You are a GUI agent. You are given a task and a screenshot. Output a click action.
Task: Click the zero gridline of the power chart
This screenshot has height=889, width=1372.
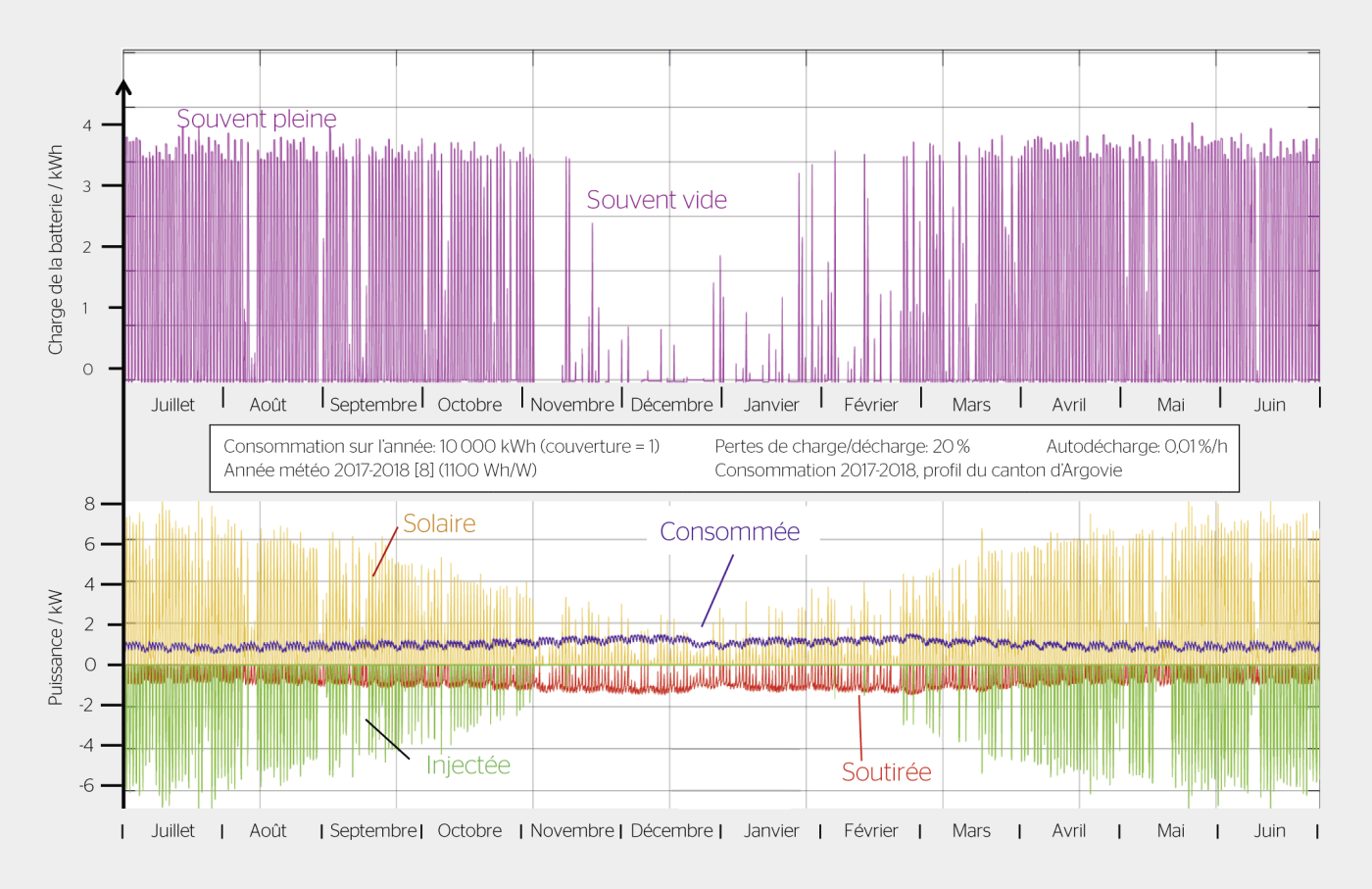(686, 664)
